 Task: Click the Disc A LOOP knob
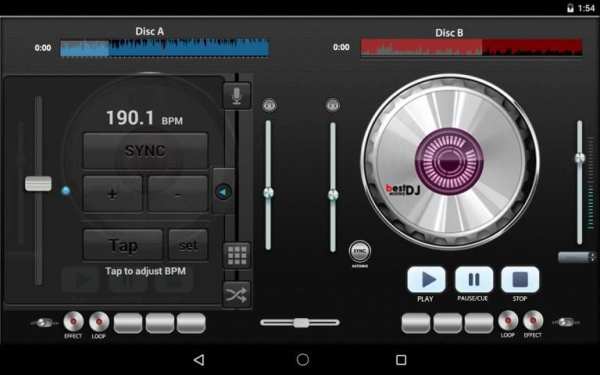[99, 321]
